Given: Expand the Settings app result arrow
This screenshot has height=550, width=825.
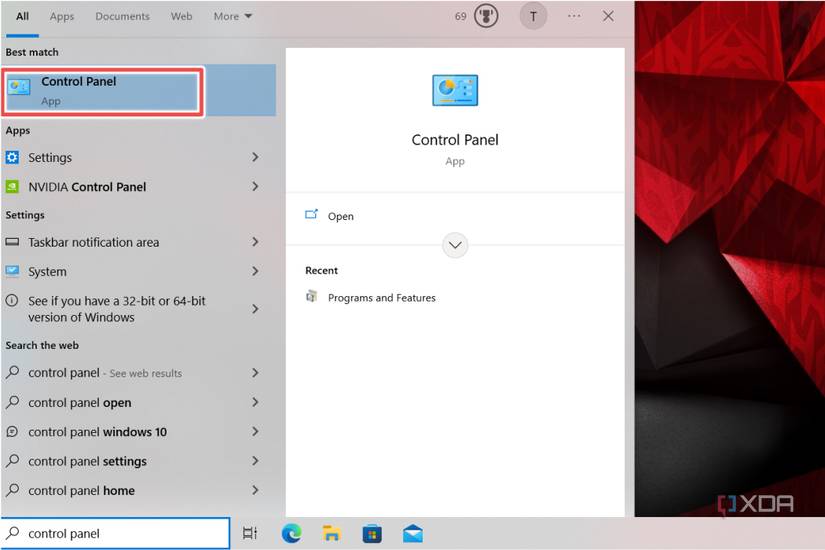Looking at the screenshot, I should pos(255,157).
